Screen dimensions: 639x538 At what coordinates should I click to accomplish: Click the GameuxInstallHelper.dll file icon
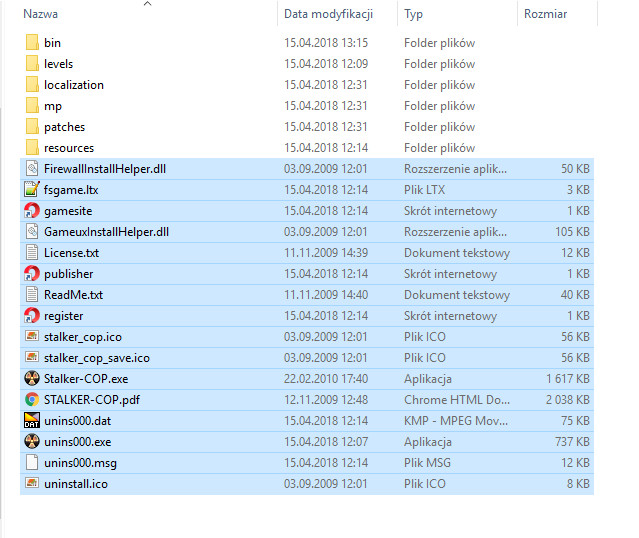tap(32, 232)
